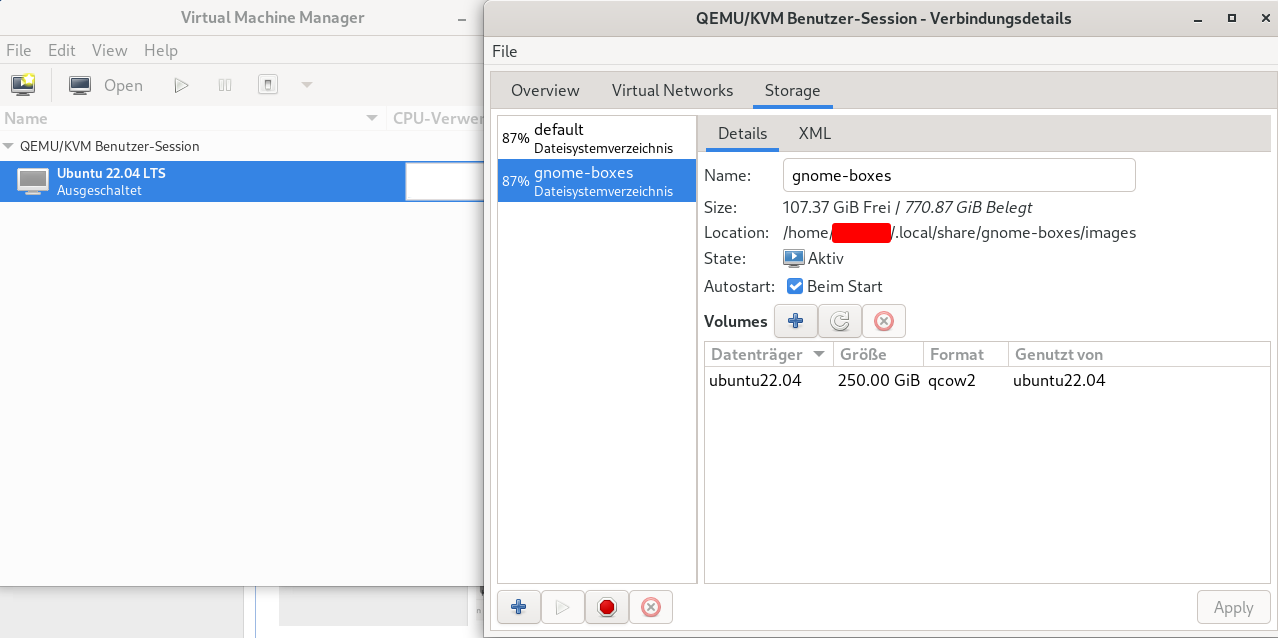Open the shutdown options dropdown arrow

(x=307, y=85)
